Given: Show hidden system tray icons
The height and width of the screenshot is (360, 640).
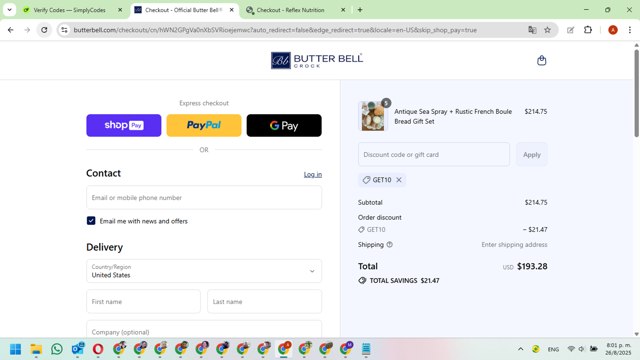Looking at the screenshot, I should point(520,349).
